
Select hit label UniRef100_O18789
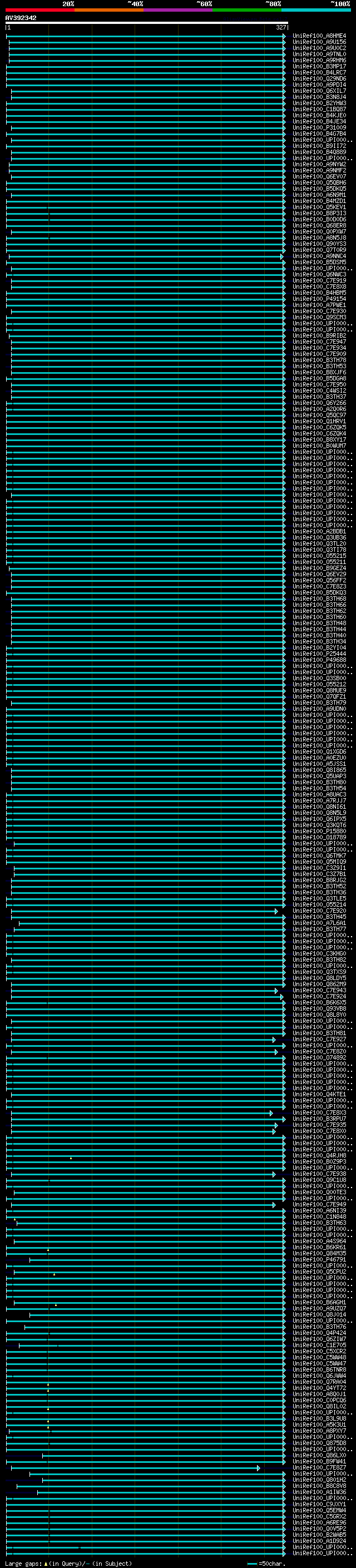click(319, 838)
